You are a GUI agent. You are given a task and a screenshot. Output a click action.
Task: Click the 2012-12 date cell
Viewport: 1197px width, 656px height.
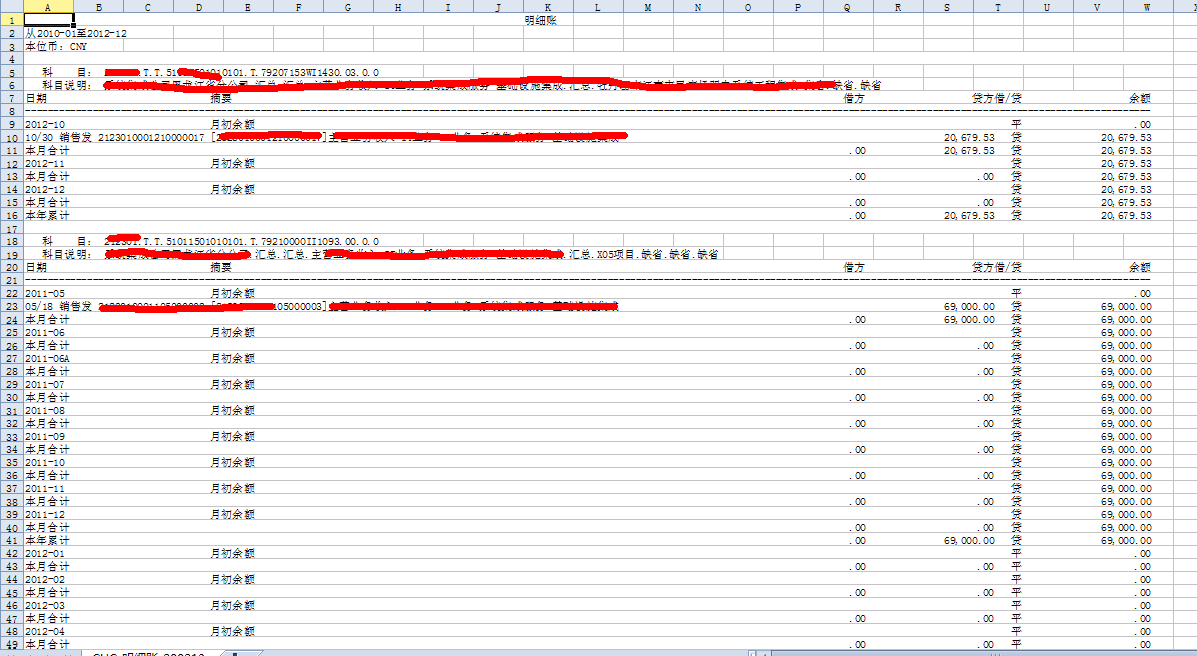coord(45,189)
